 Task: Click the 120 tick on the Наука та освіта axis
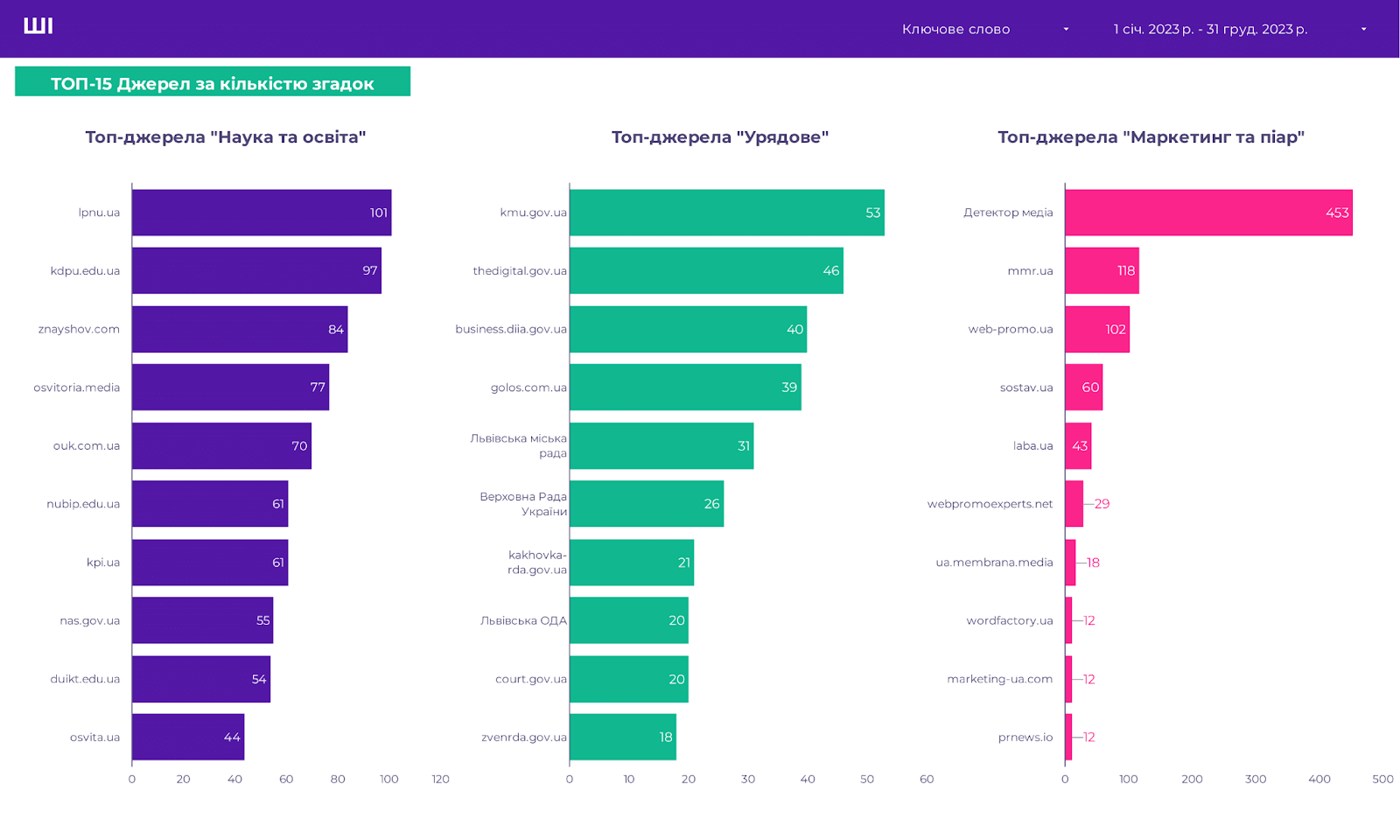[x=441, y=779]
